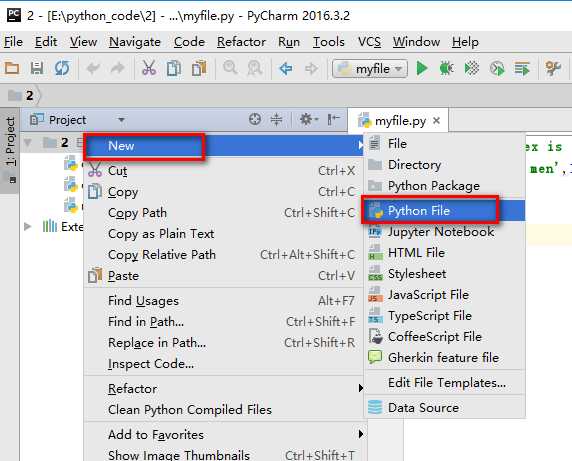Screen dimensions: 572x461
Task: Run myfile with green play icon
Action: [422, 68]
